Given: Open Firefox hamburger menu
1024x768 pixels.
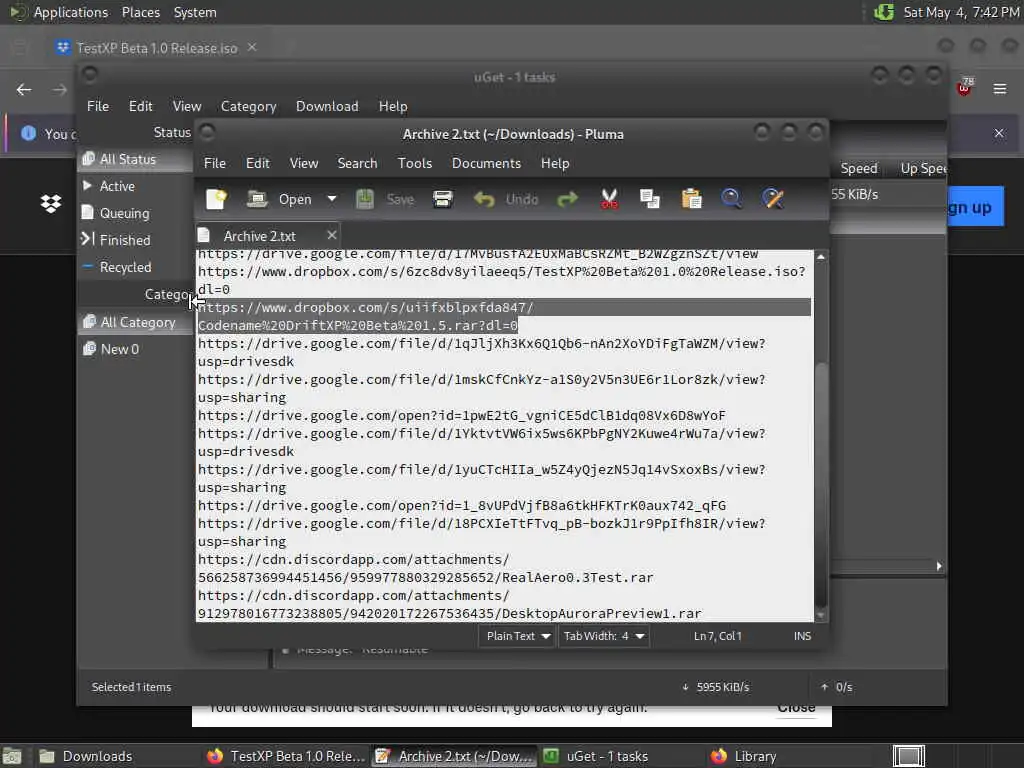Looking at the screenshot, I should (x=1000, y=89).
